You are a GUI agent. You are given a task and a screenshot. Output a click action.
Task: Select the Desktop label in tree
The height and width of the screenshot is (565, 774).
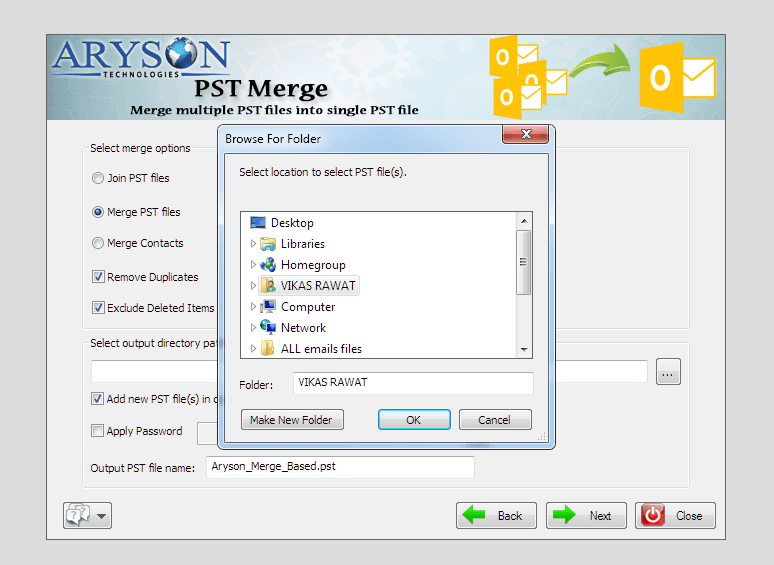[x=292, y=223]
